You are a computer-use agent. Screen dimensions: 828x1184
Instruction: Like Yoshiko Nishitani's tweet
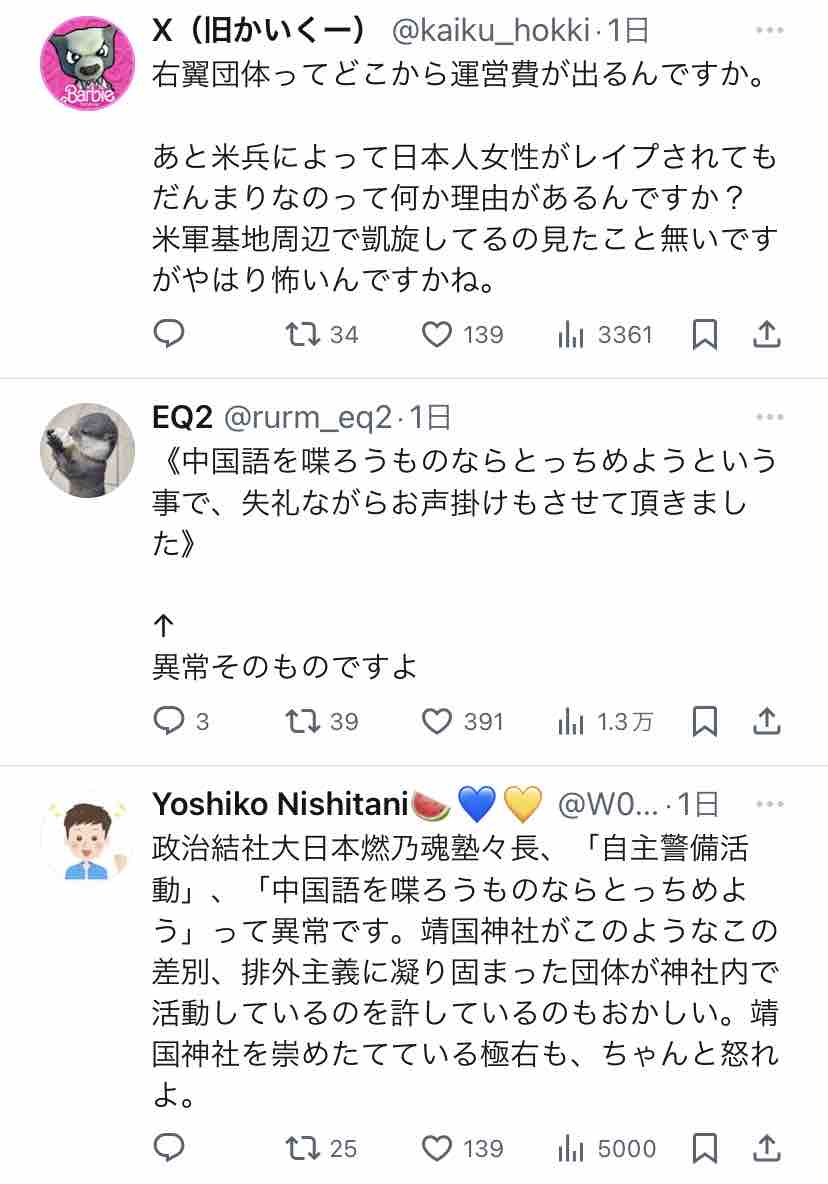(x=437, y=1148)
